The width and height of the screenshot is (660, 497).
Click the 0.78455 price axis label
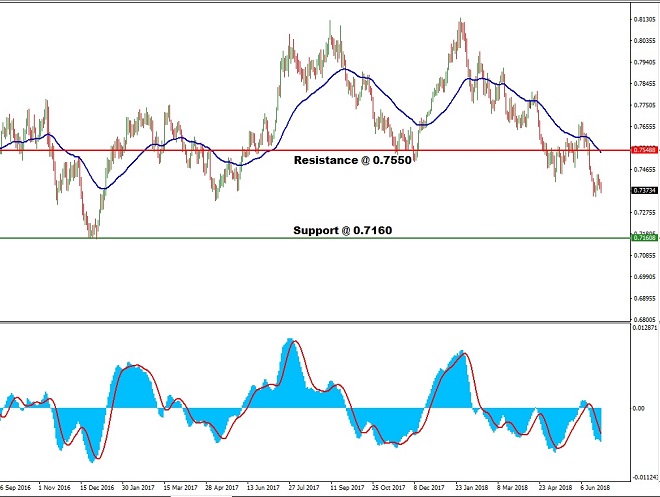click(644, 84)
